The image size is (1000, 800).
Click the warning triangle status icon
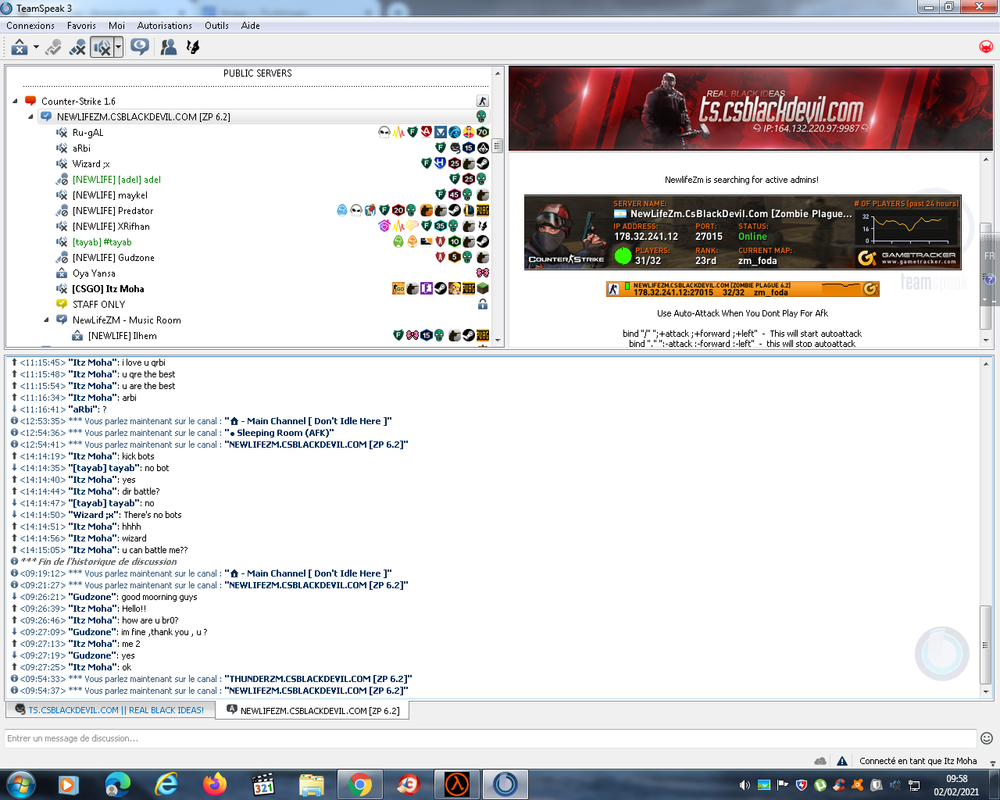tap(842, 760)
